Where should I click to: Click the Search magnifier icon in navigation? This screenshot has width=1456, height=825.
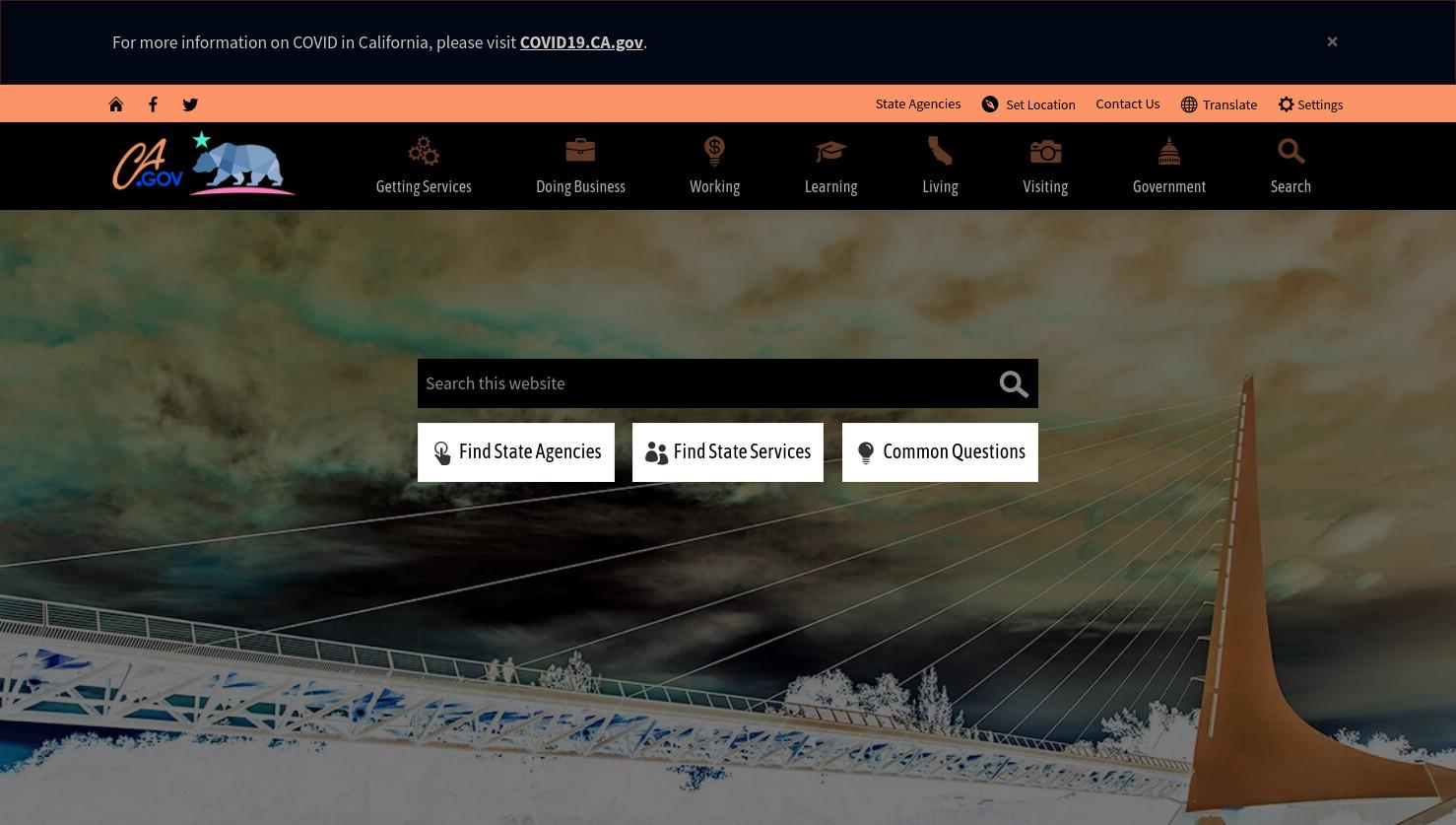[x=1291, y=151]
